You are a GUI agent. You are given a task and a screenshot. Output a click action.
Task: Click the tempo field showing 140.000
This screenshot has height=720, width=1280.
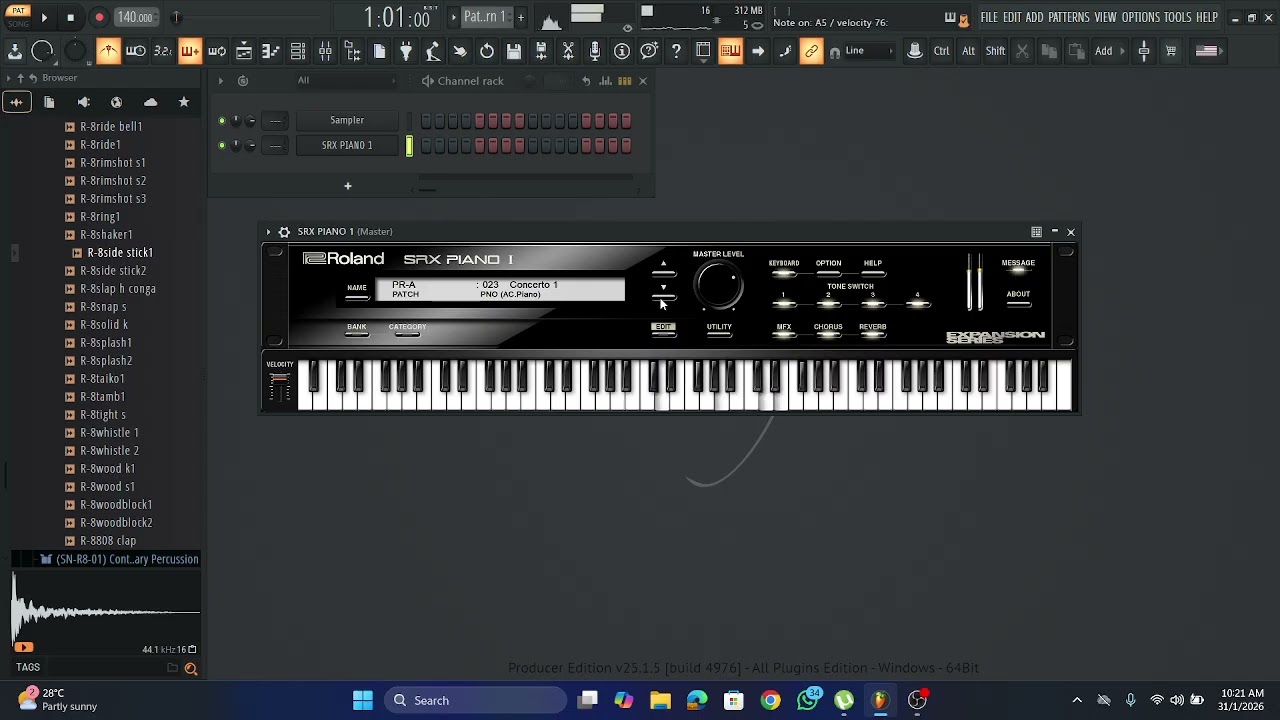tap(135, 17)
